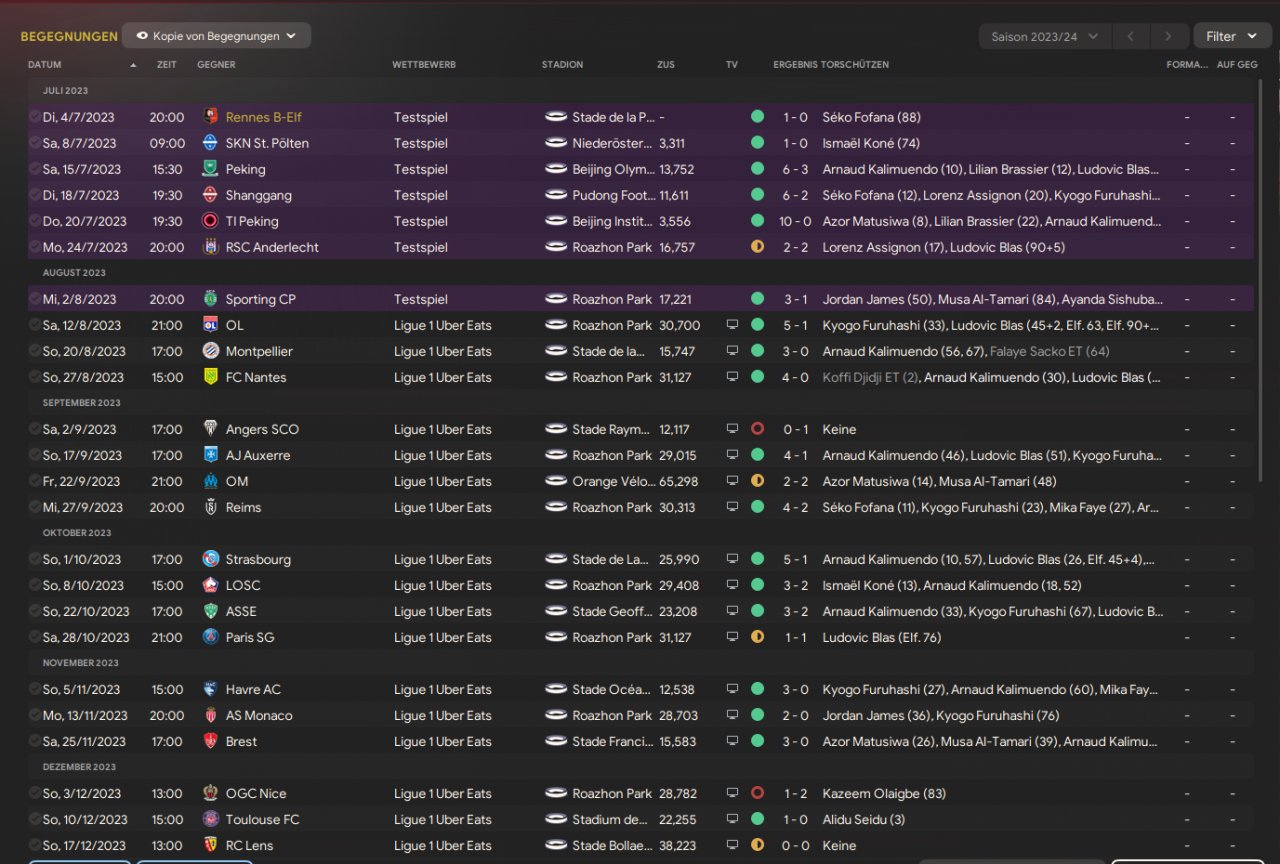Image resolution: width=1280 pixels, height=864 pixels.
Task: Go to the next season arrow
Action: click(1168, 36)
